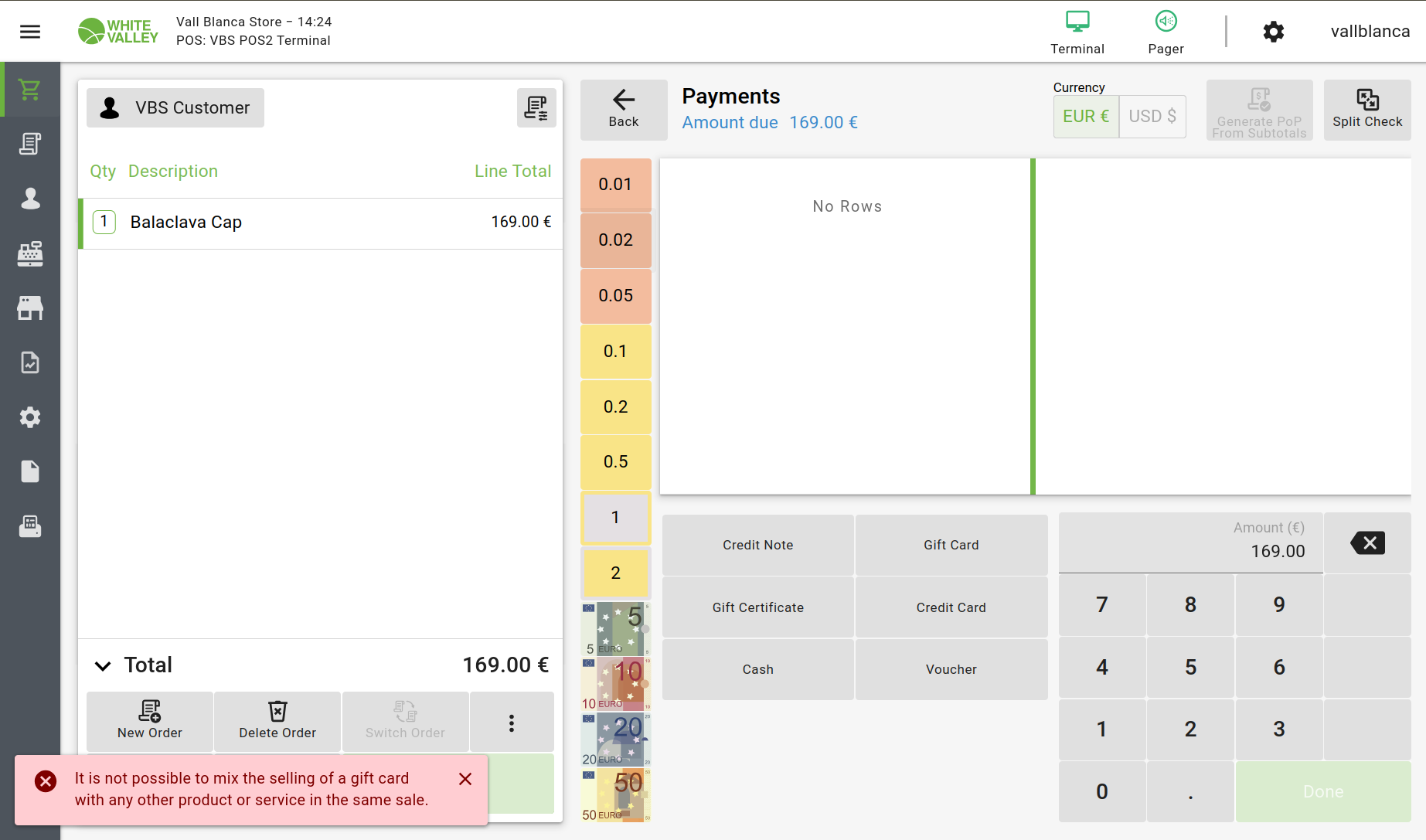Dismiss the gift card error notification
Image resolution: width=1426 pixels, height=840 pixels.
465,779
